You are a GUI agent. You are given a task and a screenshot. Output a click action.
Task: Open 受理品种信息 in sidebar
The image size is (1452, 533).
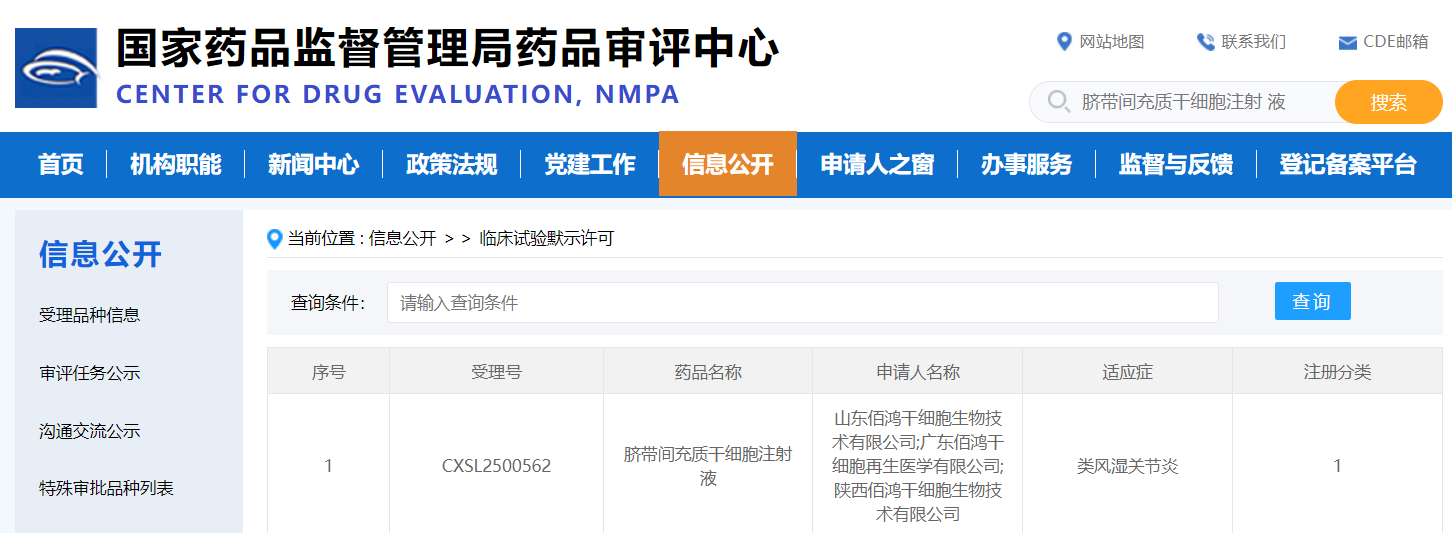tap(89, 315)
